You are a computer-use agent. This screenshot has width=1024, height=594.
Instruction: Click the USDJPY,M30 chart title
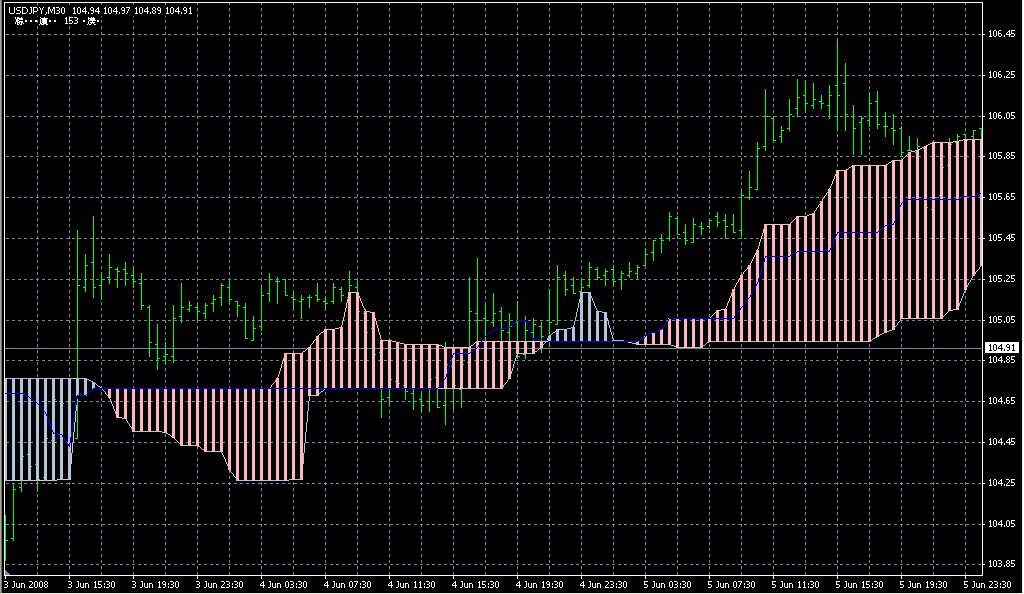pos(36,10)
